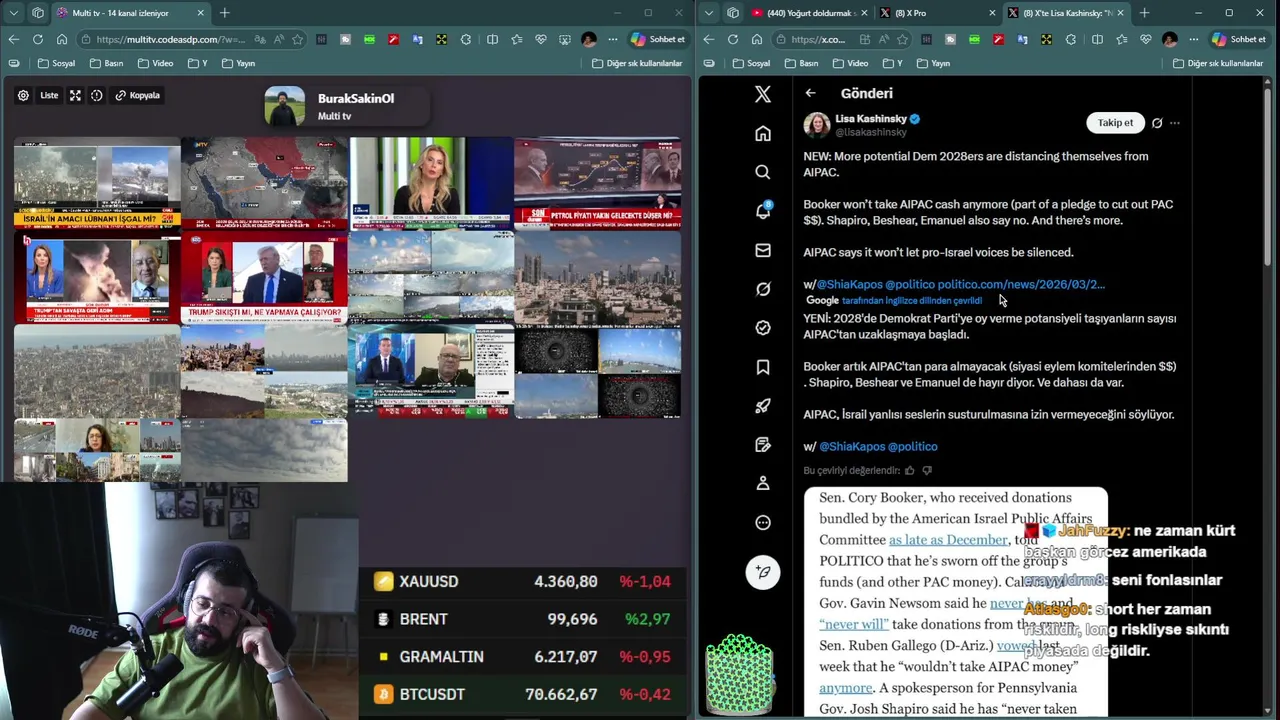Image resolution: width=1280 pixels, height=720 pixels.
Task: Select the 'X'te Lisa Kashinsky' tab
Action: click(x=1064, y=13)
